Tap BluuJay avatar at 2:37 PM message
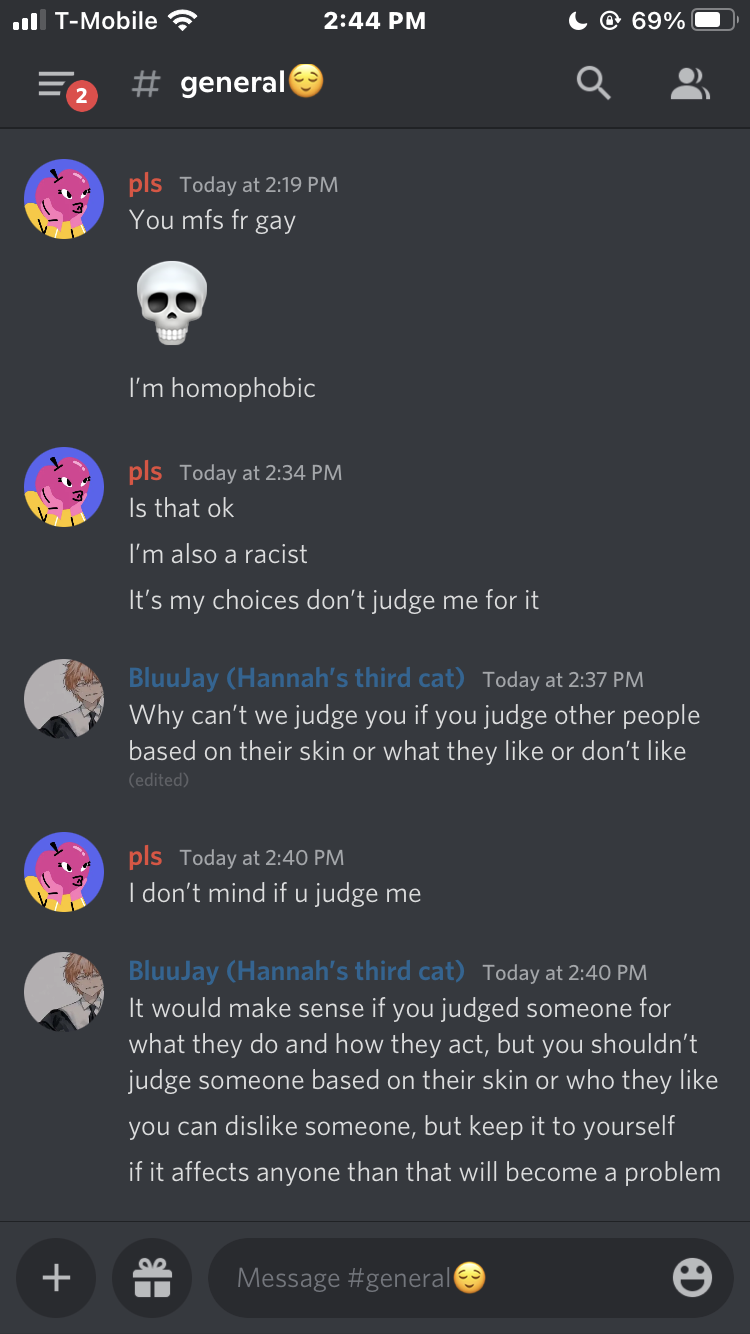This screenshot has width=750, height=1334. (x=64, y=699)
